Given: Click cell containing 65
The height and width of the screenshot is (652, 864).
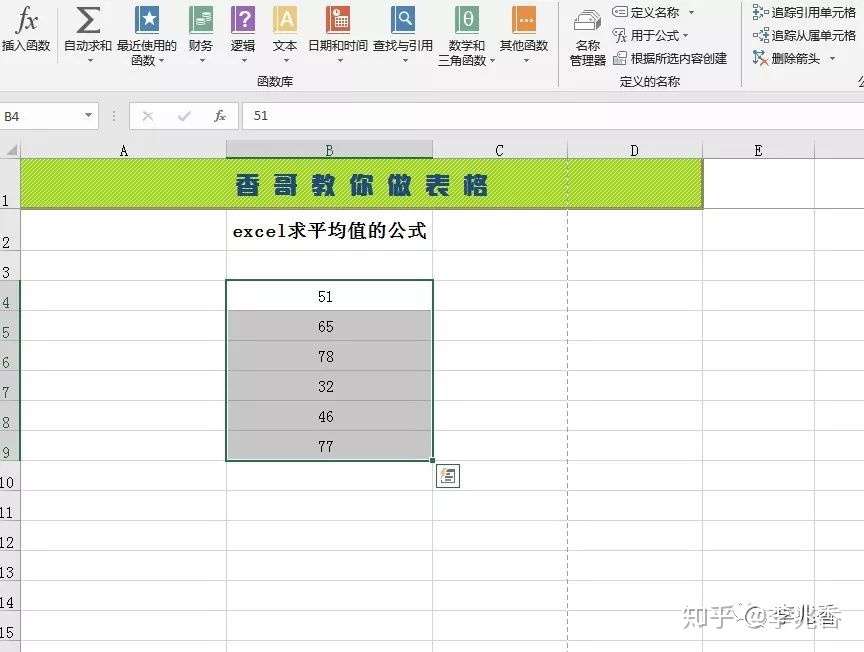Looking at the screenshot, I should 330,326.
